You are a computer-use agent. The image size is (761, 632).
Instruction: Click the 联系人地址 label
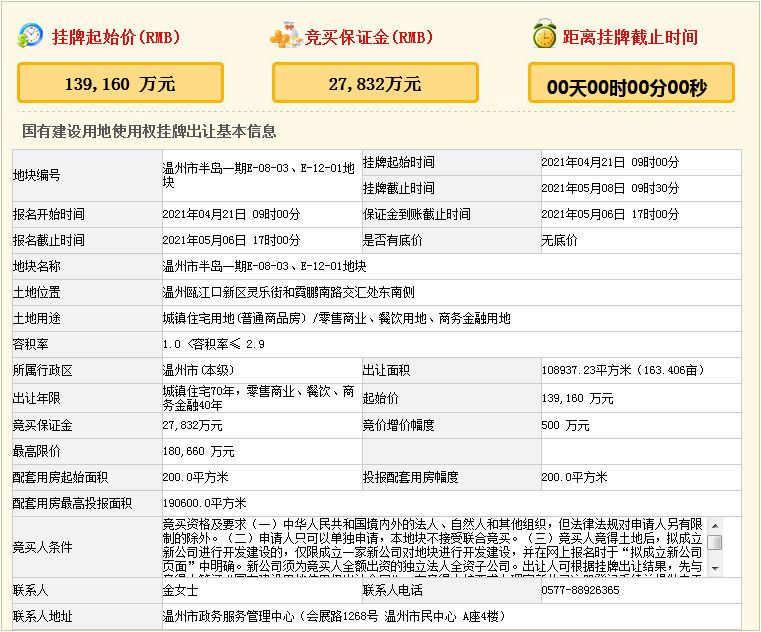(43, 616)
